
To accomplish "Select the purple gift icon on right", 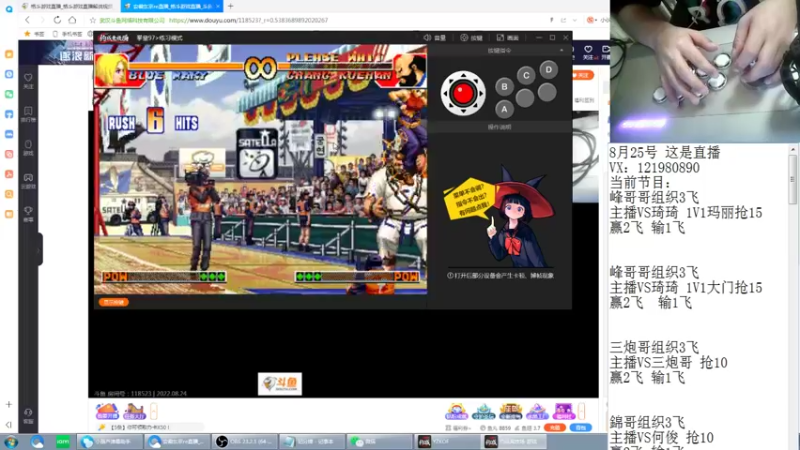I will tap(564, 411).
